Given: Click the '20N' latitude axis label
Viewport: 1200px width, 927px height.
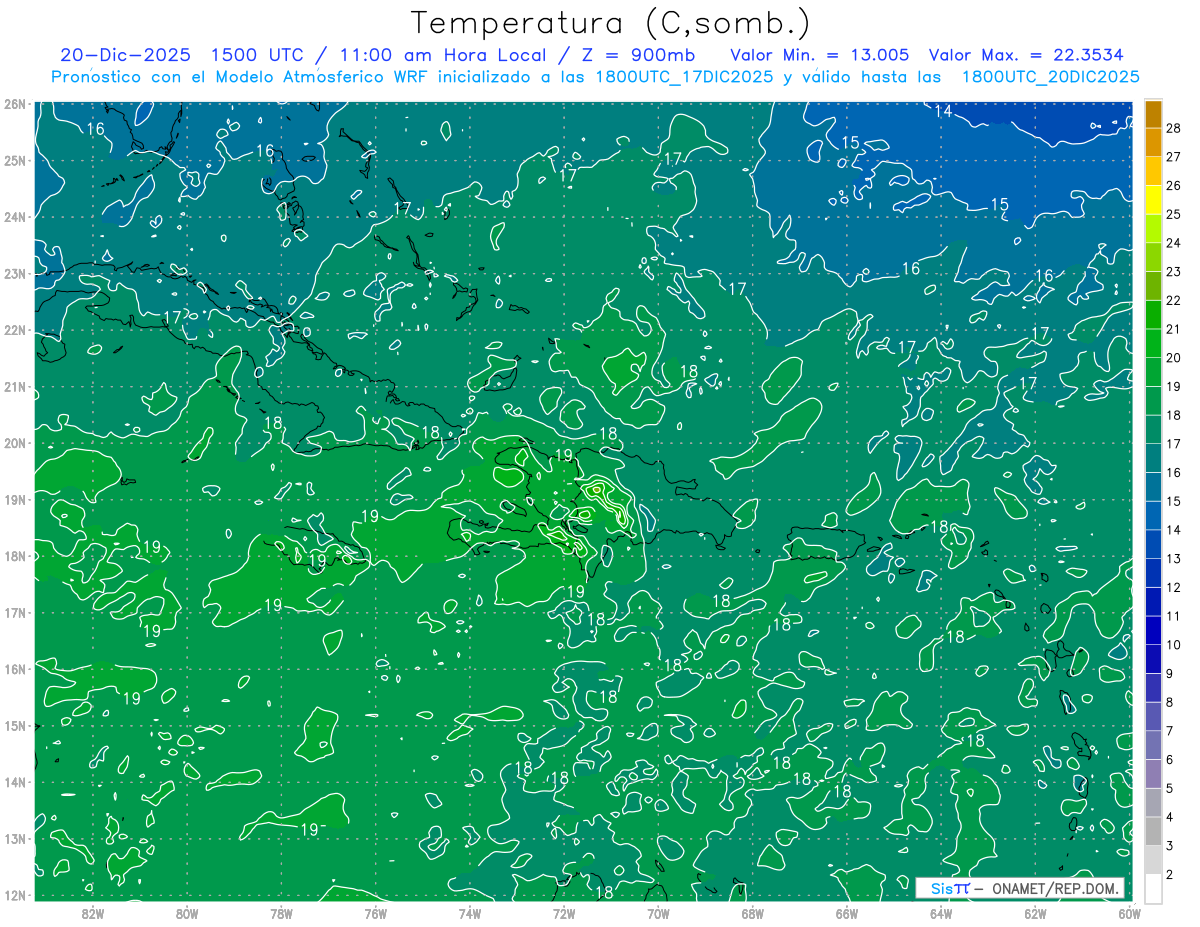Looking at the screenshot, I should click(x=15, y=443).
